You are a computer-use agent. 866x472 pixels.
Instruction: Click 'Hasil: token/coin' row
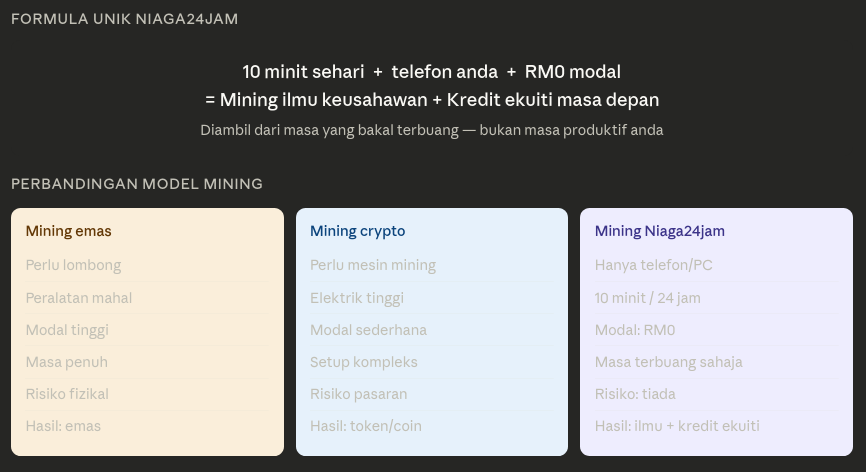pos(366,426)
